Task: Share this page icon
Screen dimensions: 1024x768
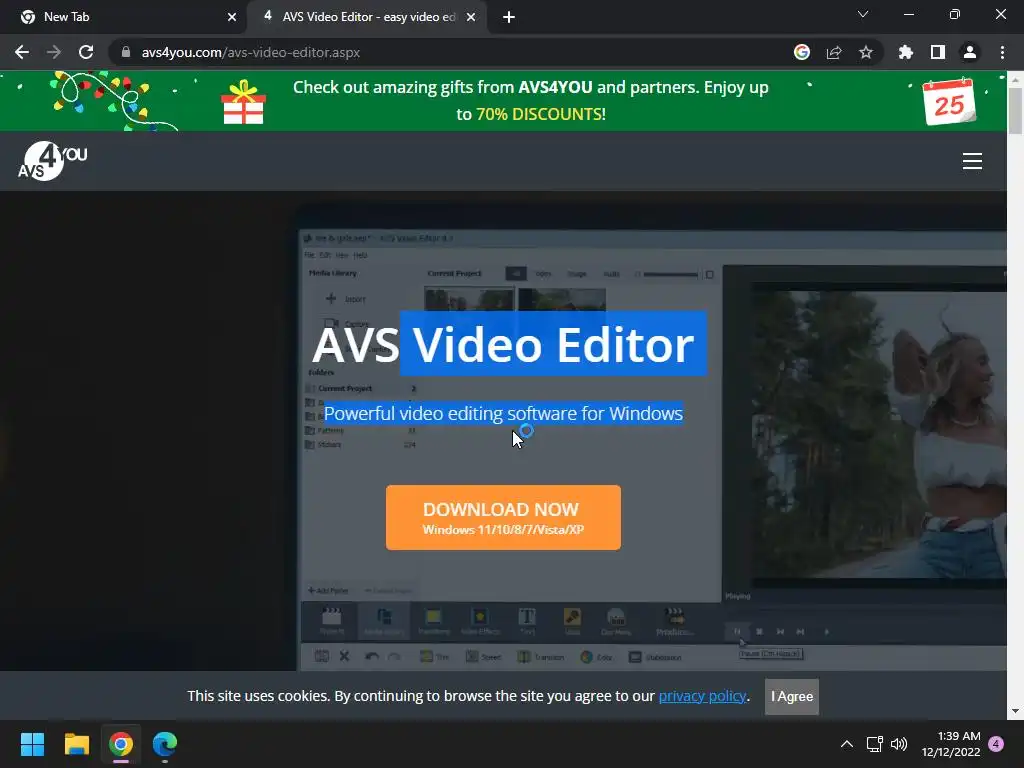Action: (834, 52)
